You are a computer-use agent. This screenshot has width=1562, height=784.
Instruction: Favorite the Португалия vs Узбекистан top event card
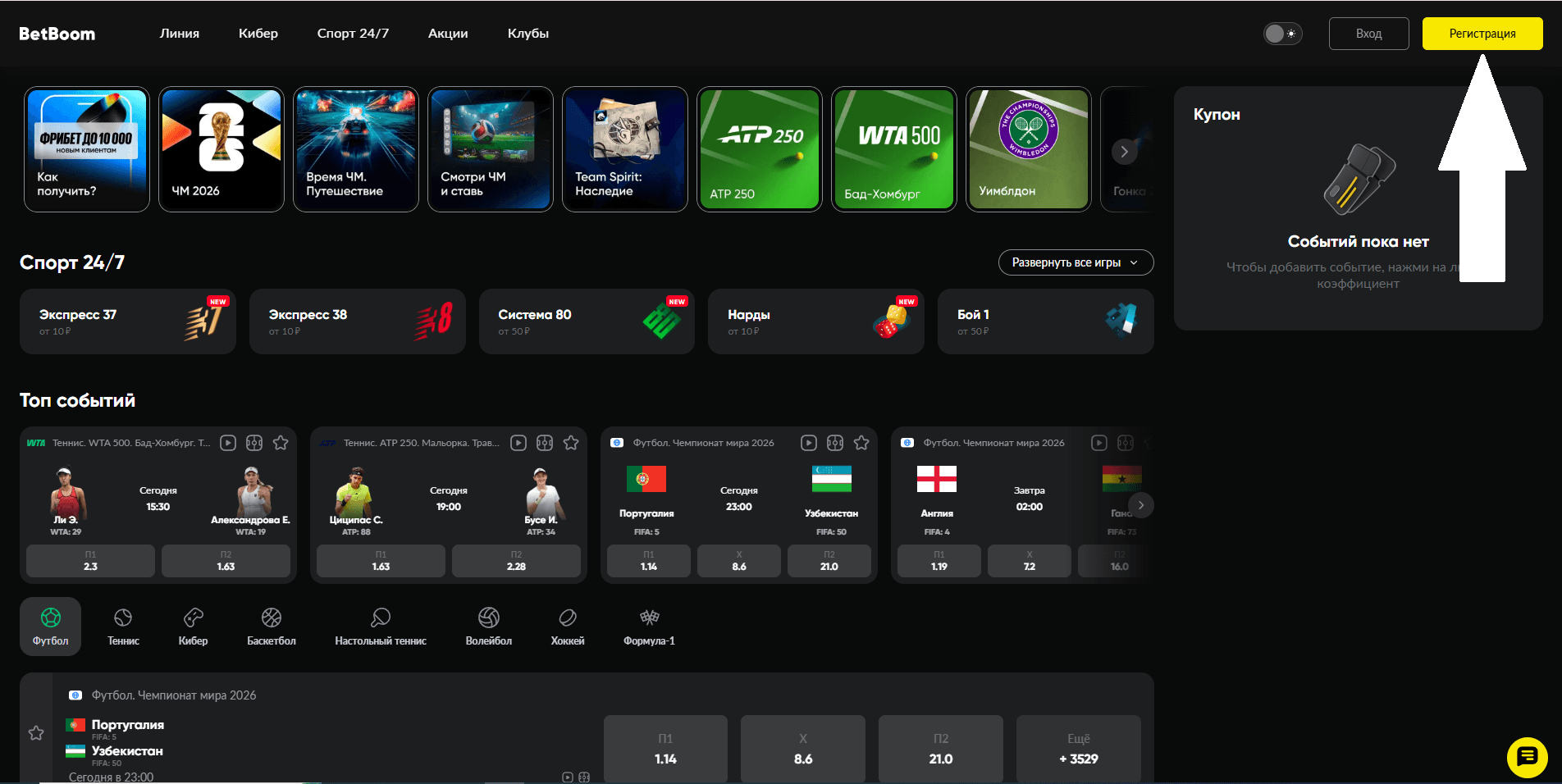861,443
